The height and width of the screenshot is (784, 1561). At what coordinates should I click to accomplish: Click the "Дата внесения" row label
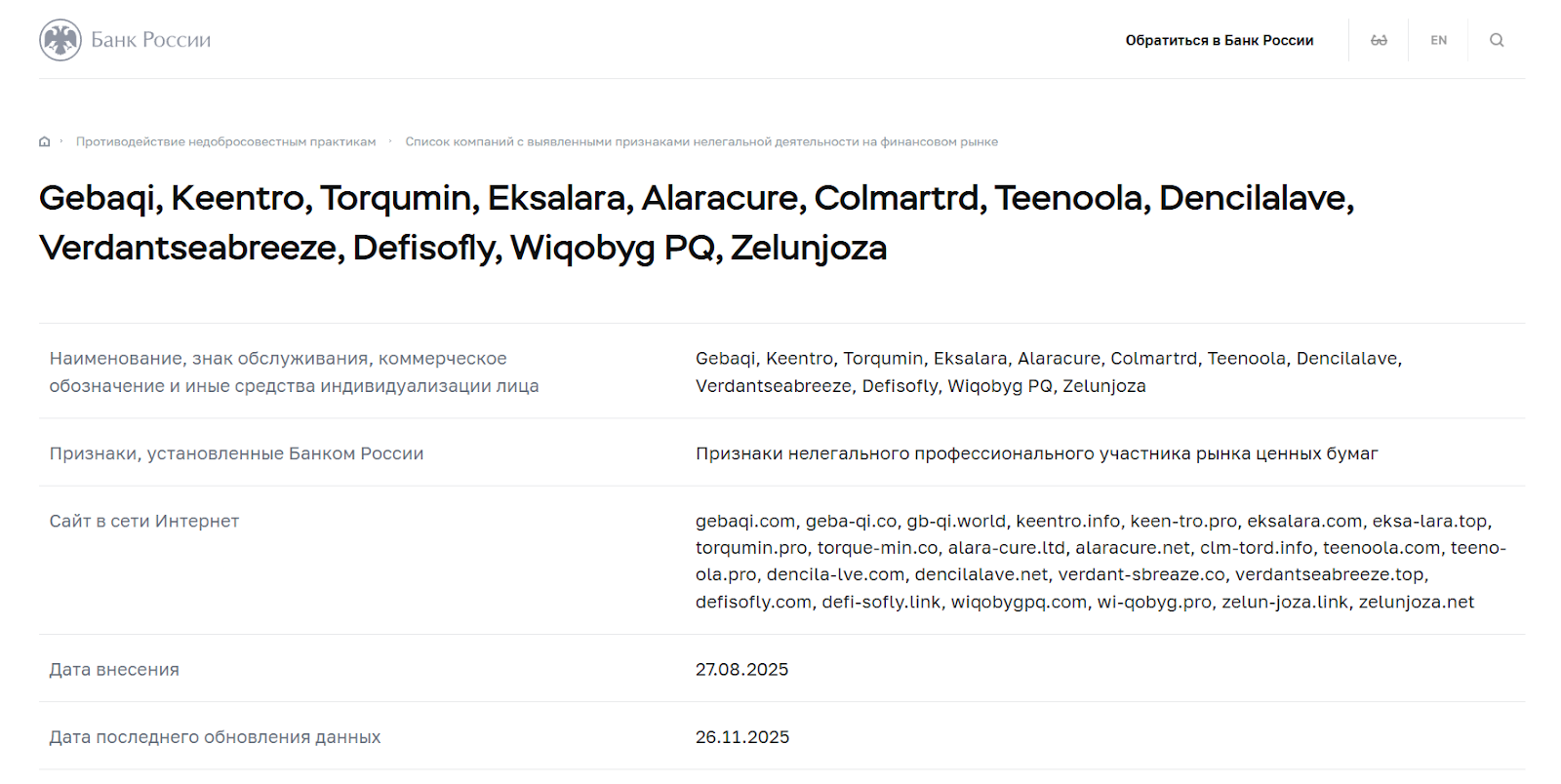(114, 669)
